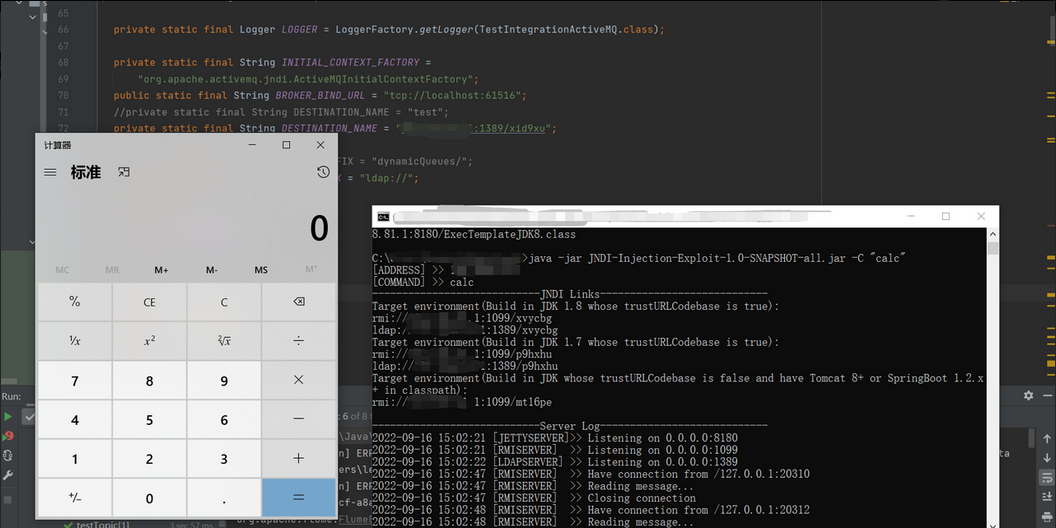Open the wrench settings icon in Run panel
This screenshot has width=1056, height=528.
(x=8, y=475)
